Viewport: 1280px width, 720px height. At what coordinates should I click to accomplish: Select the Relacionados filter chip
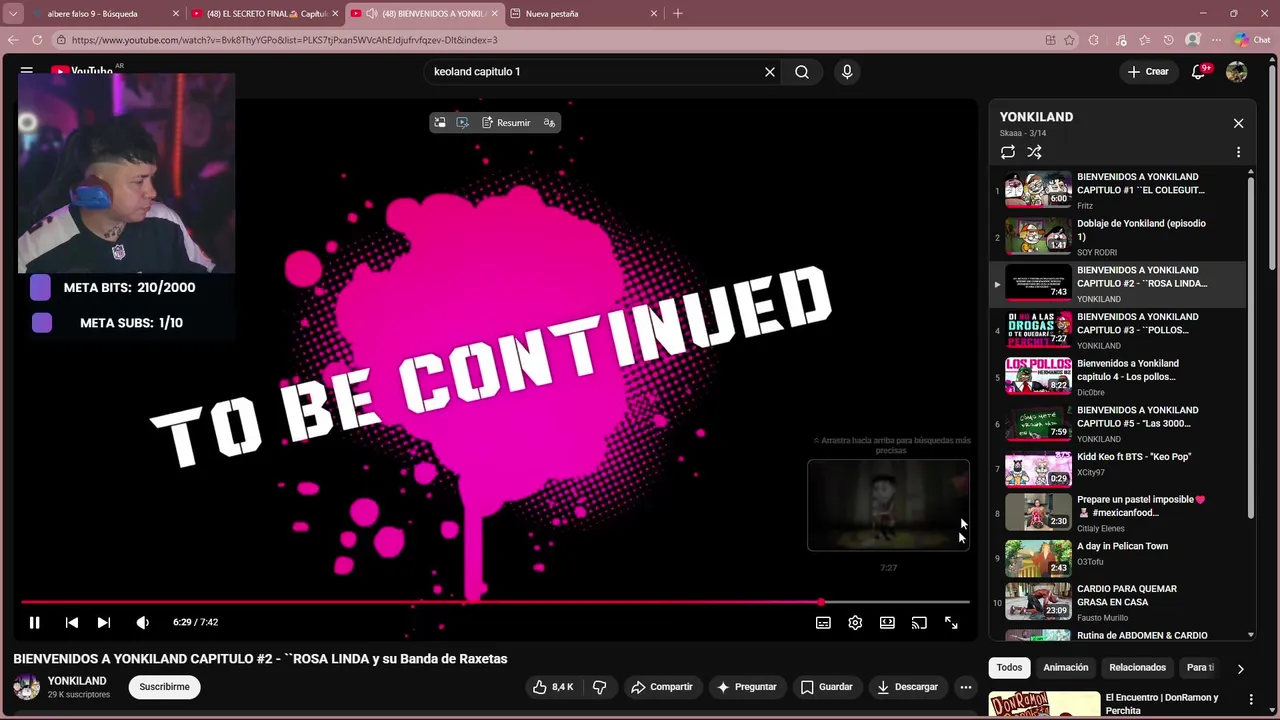point(1137,667)
